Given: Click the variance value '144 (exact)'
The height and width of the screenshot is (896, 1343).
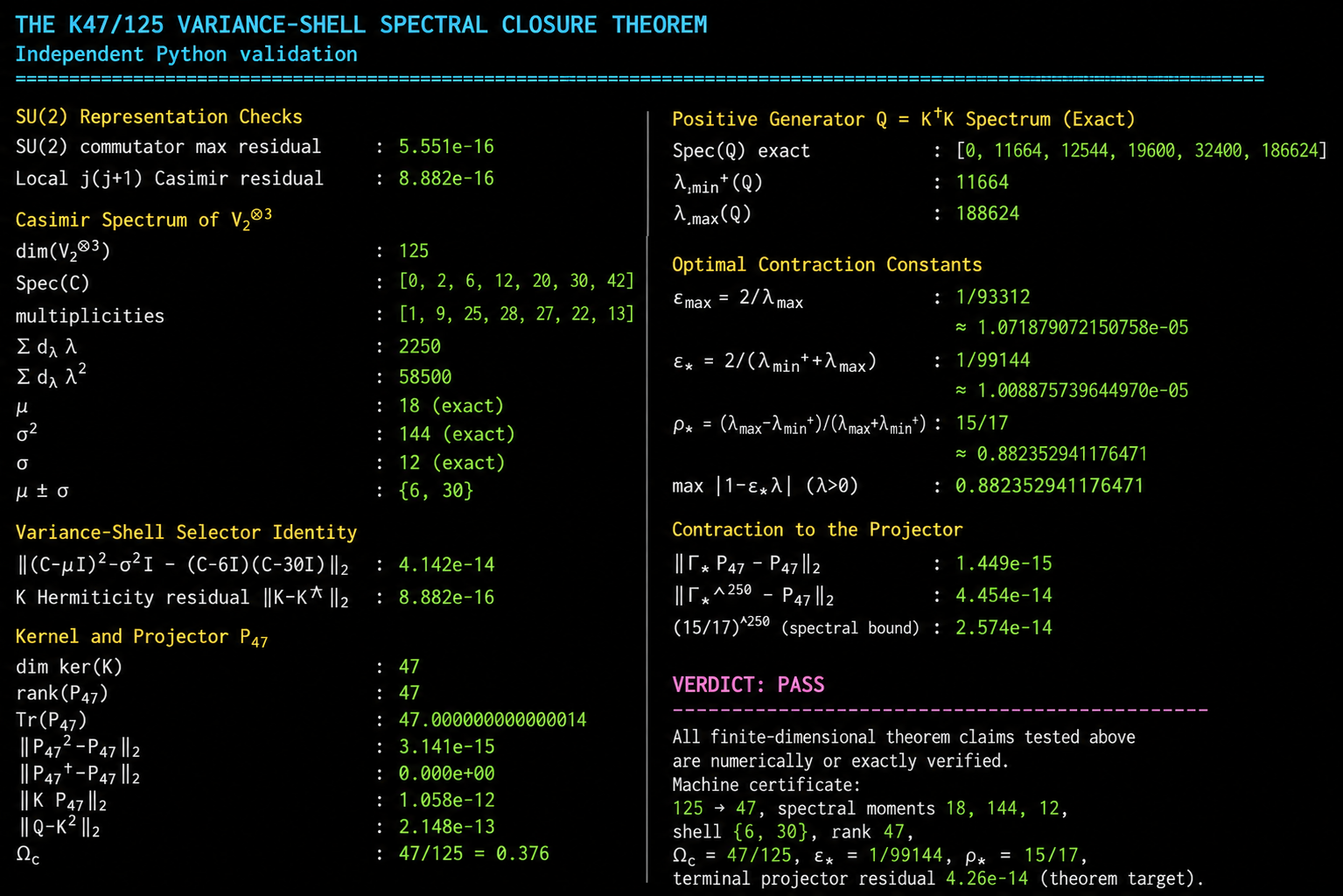Looking at the screenshot, I should 457,434.
